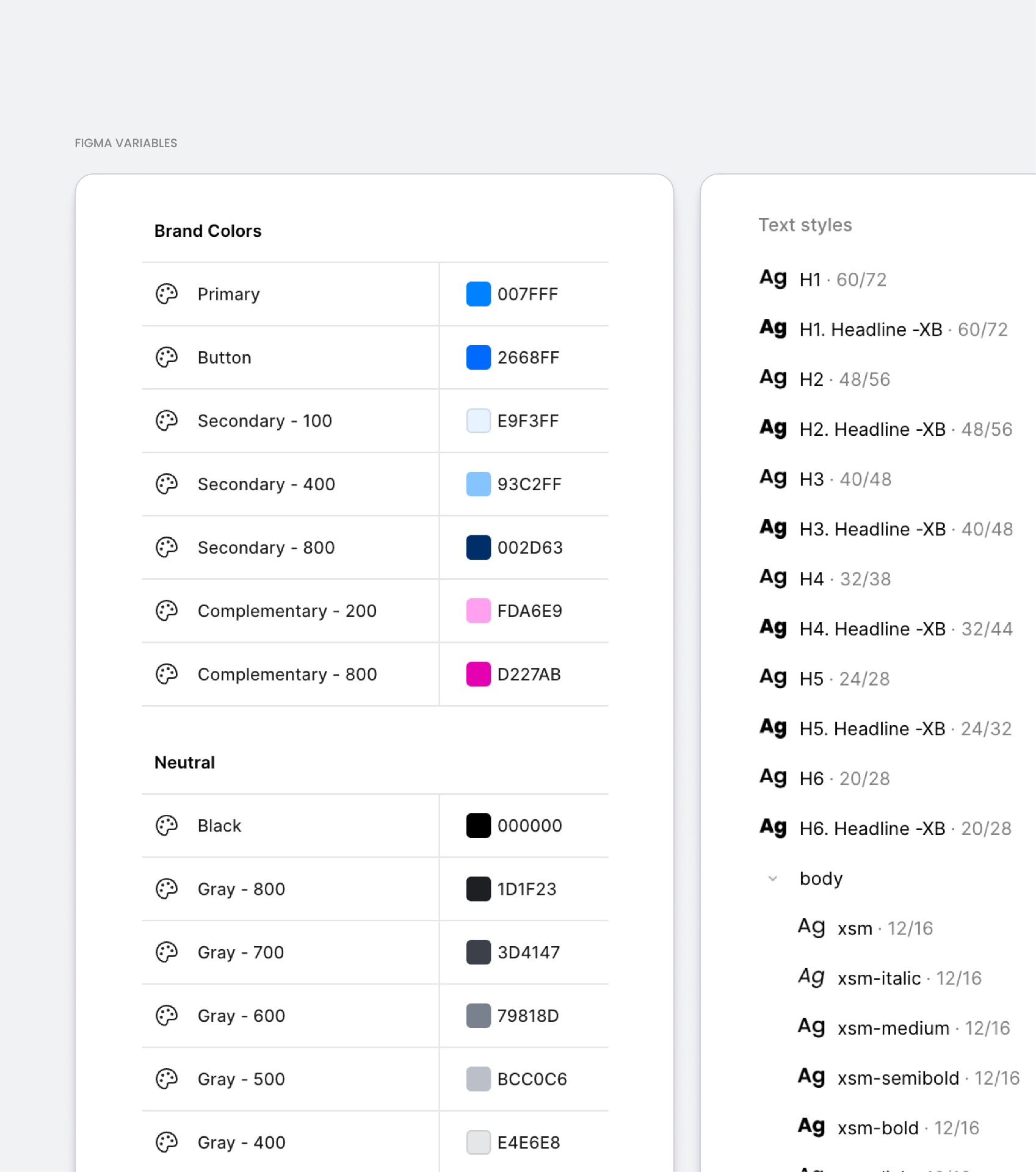Click the palette icon beside Button
The width and height of the screenshot is (1036, 1172).
[x=167, y=358]
